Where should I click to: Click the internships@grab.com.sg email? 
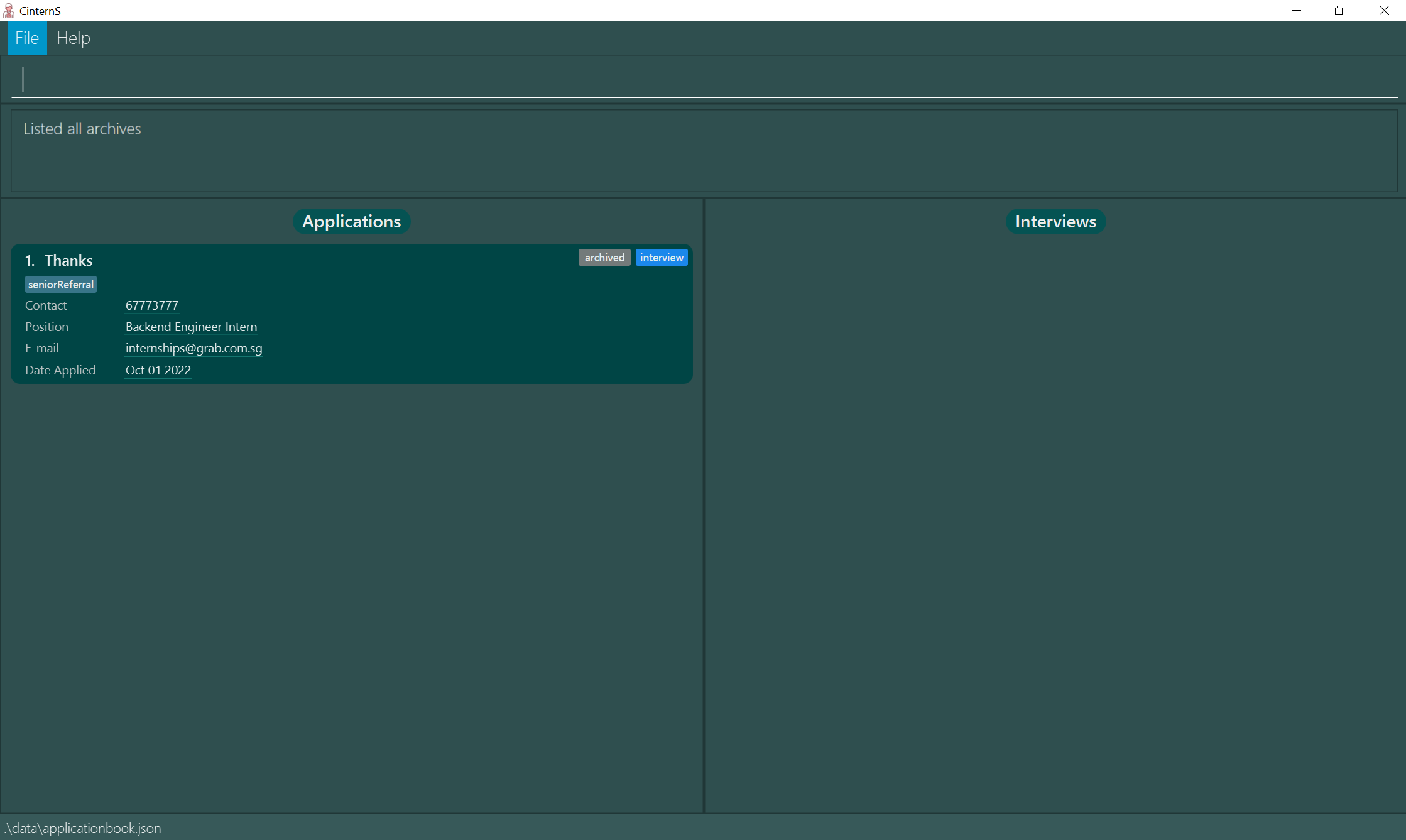point(193,348)
